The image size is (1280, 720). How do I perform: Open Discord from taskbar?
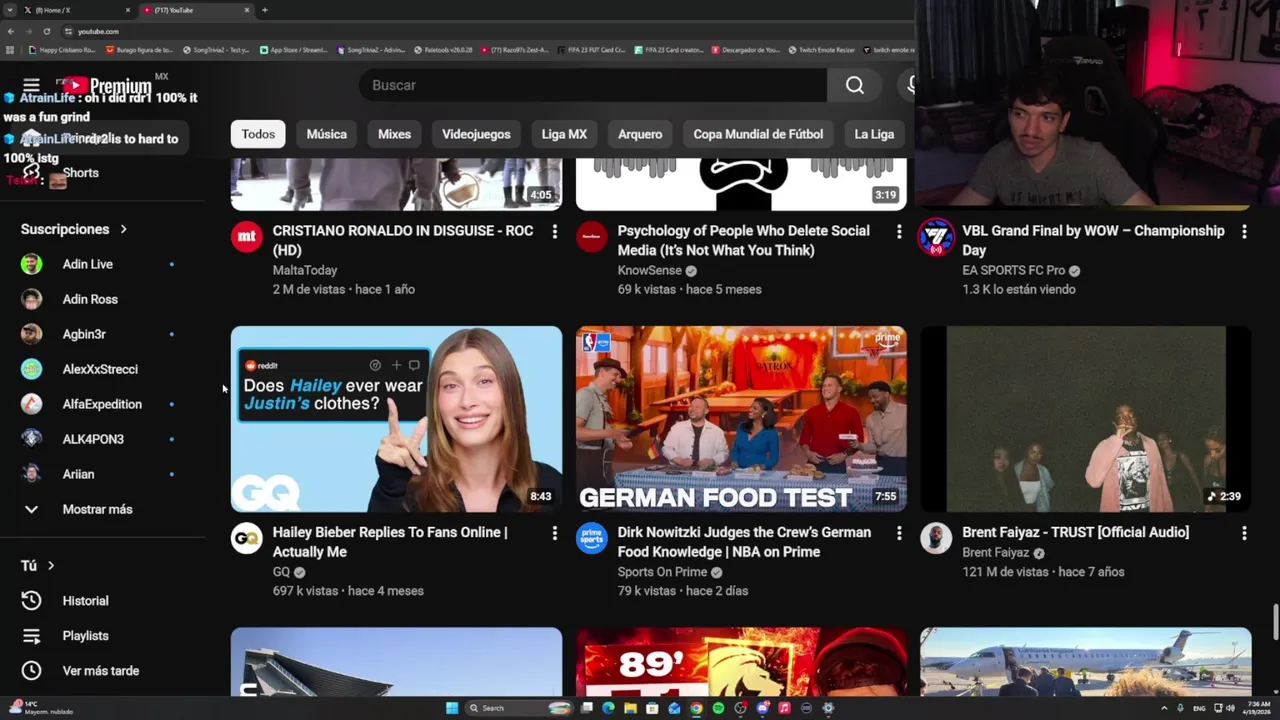coord(762,708)
